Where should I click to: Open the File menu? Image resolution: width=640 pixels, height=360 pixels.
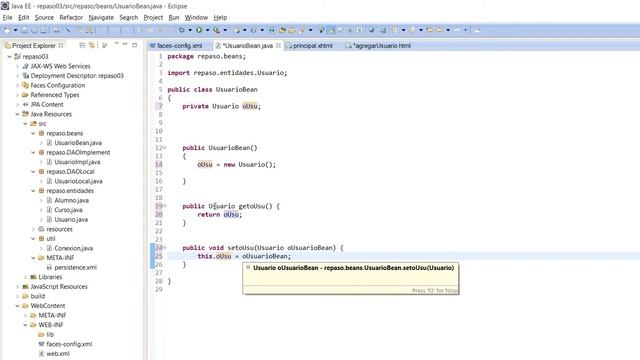(x=7, y=18)
